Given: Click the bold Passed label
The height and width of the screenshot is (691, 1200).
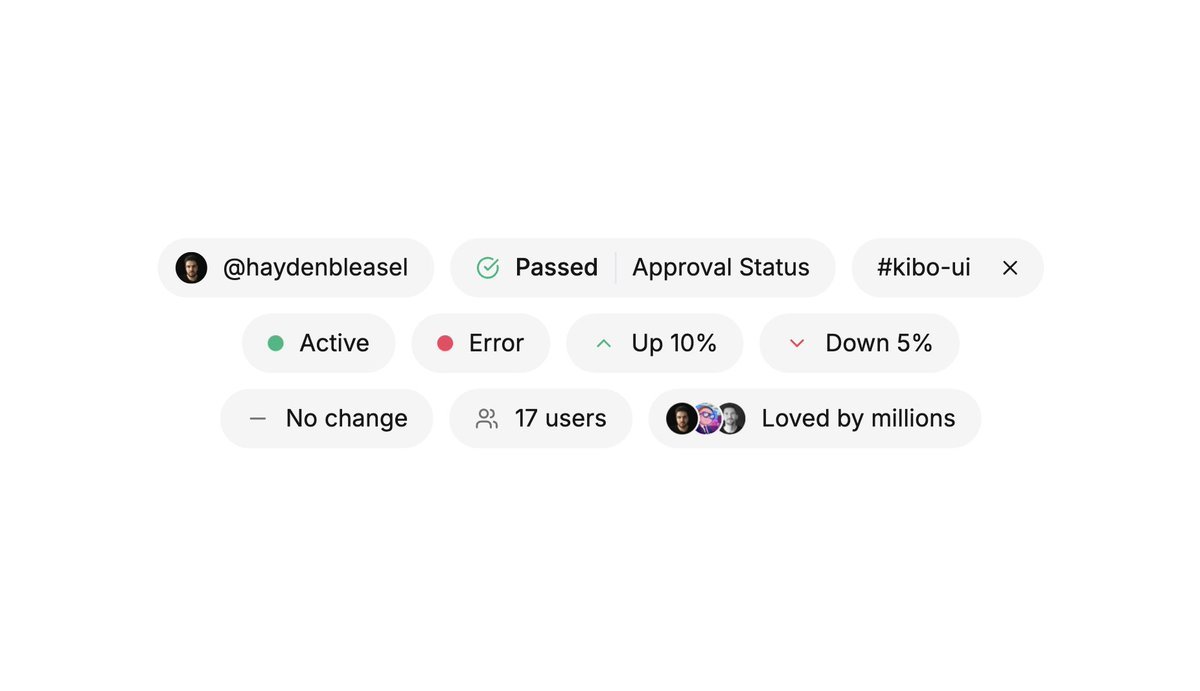Looking at the screenshot, I should coord(556,268).
